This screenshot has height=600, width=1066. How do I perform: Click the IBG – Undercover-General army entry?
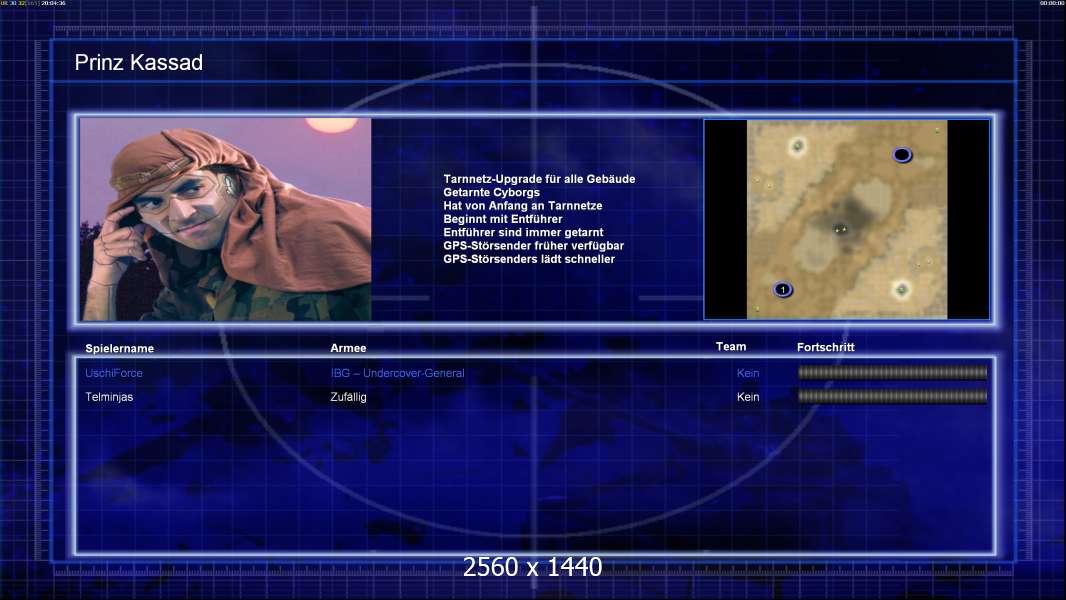[x=397, y=373]
